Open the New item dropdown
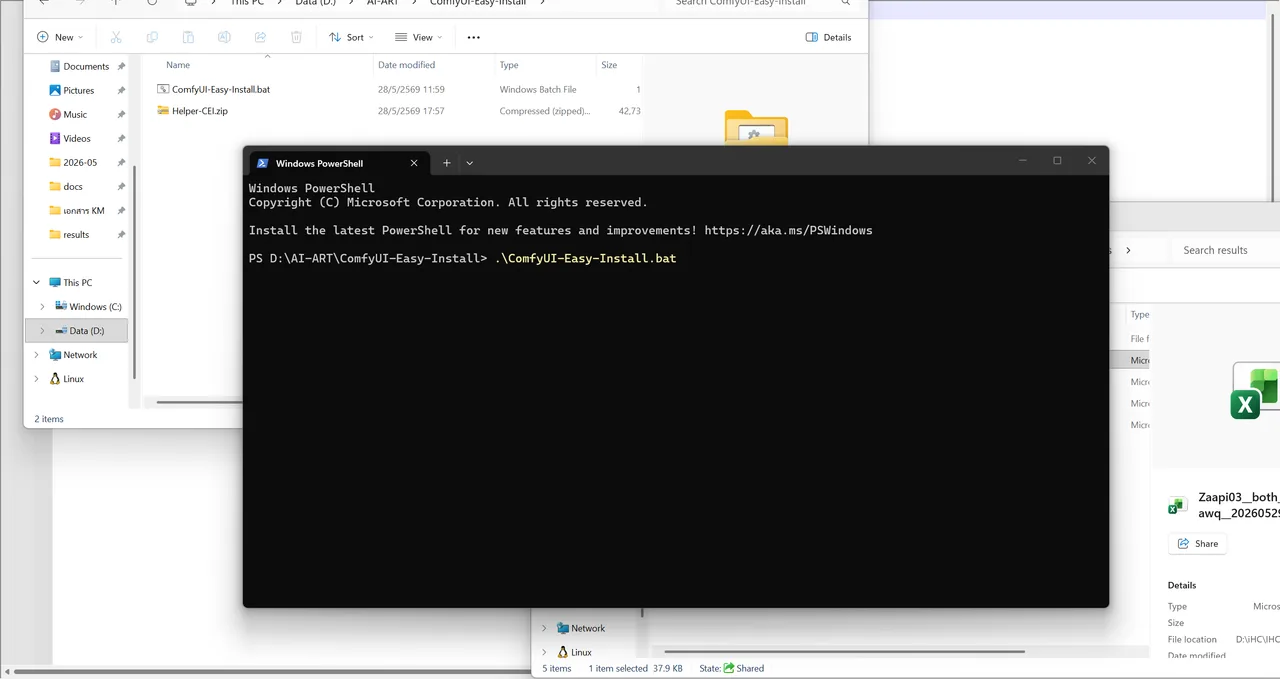Viewport: 1280px width, 679px height. click(x=60, y=37)
